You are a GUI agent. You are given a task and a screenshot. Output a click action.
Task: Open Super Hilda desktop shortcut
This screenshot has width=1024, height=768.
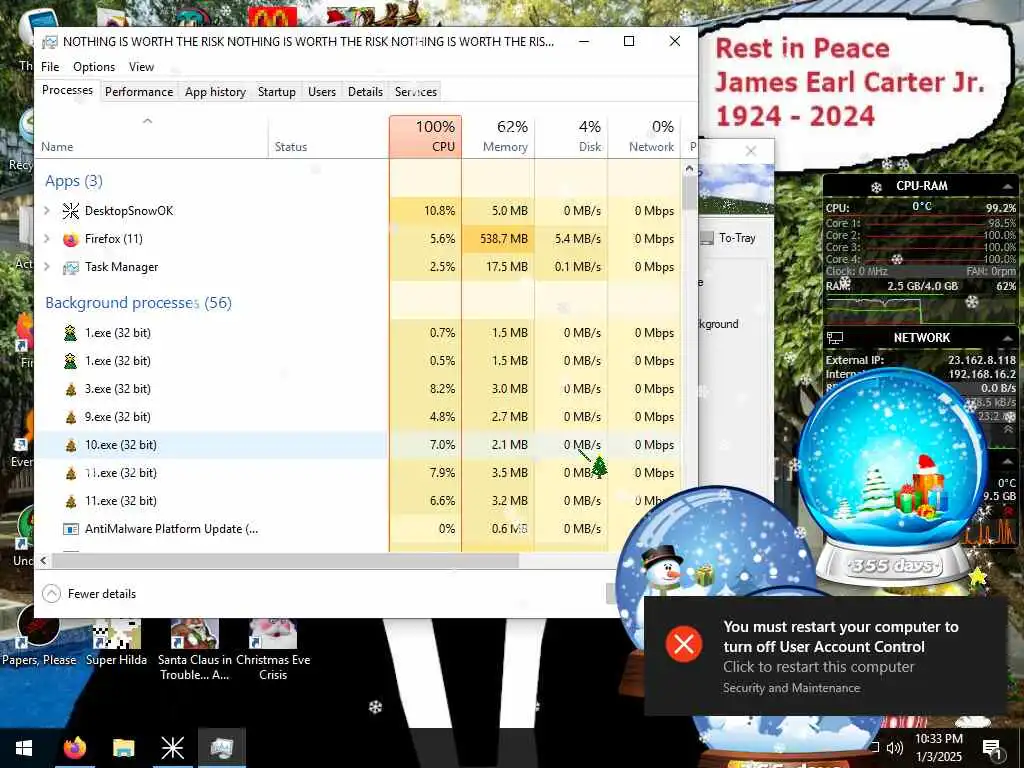(116, 641)
